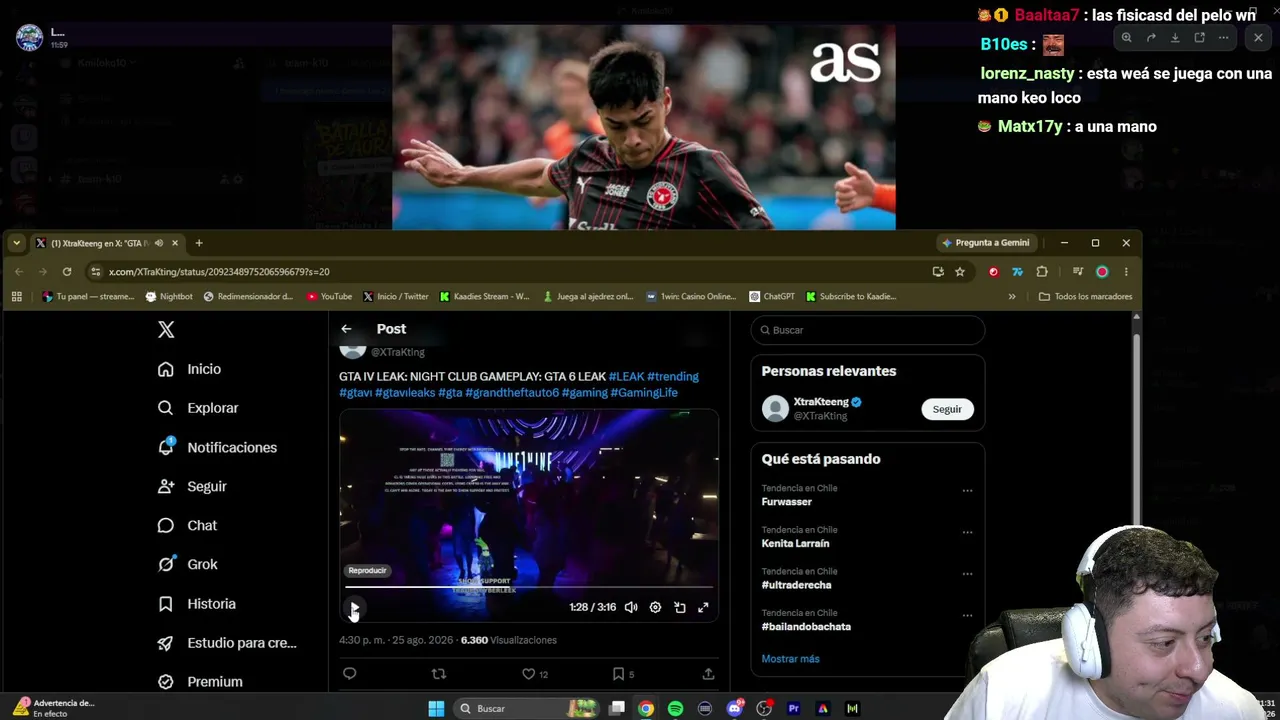Open Task View in the taskbar

(x=617, y=708)
